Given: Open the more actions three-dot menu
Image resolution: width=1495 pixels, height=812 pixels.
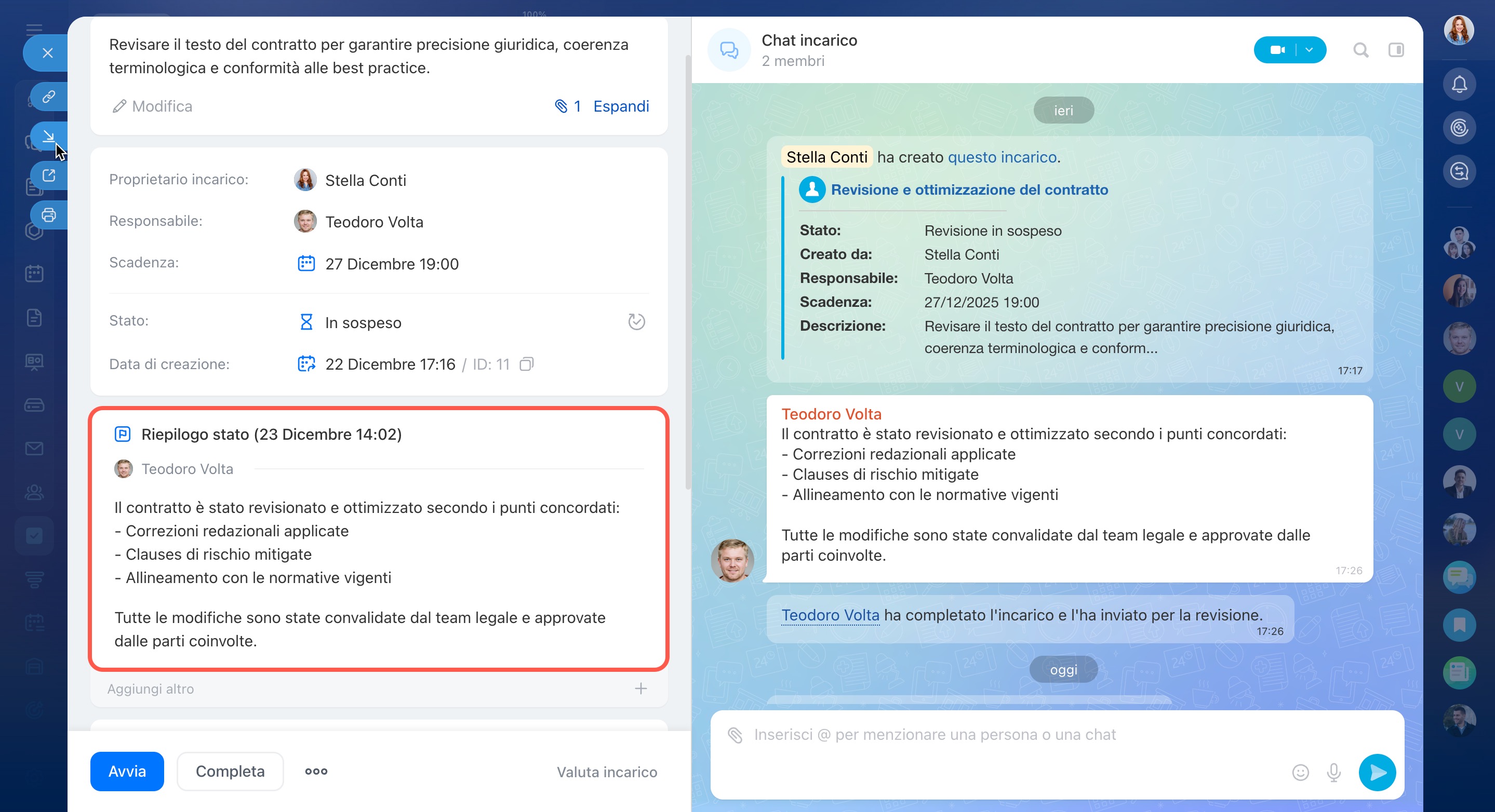Looking at the screenshot, I should (x=316, y=772).
